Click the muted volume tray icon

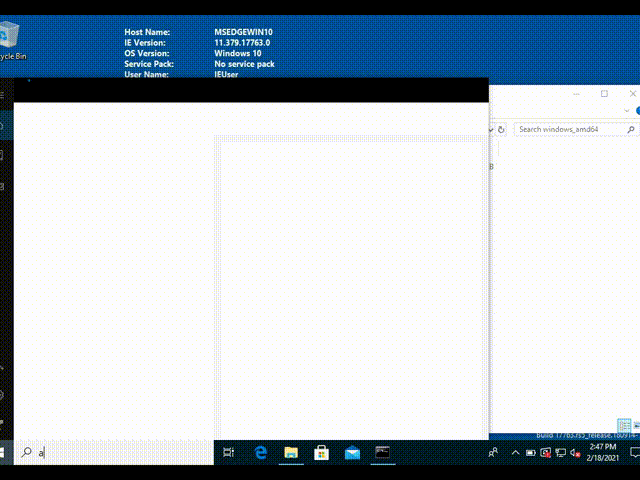575,453
